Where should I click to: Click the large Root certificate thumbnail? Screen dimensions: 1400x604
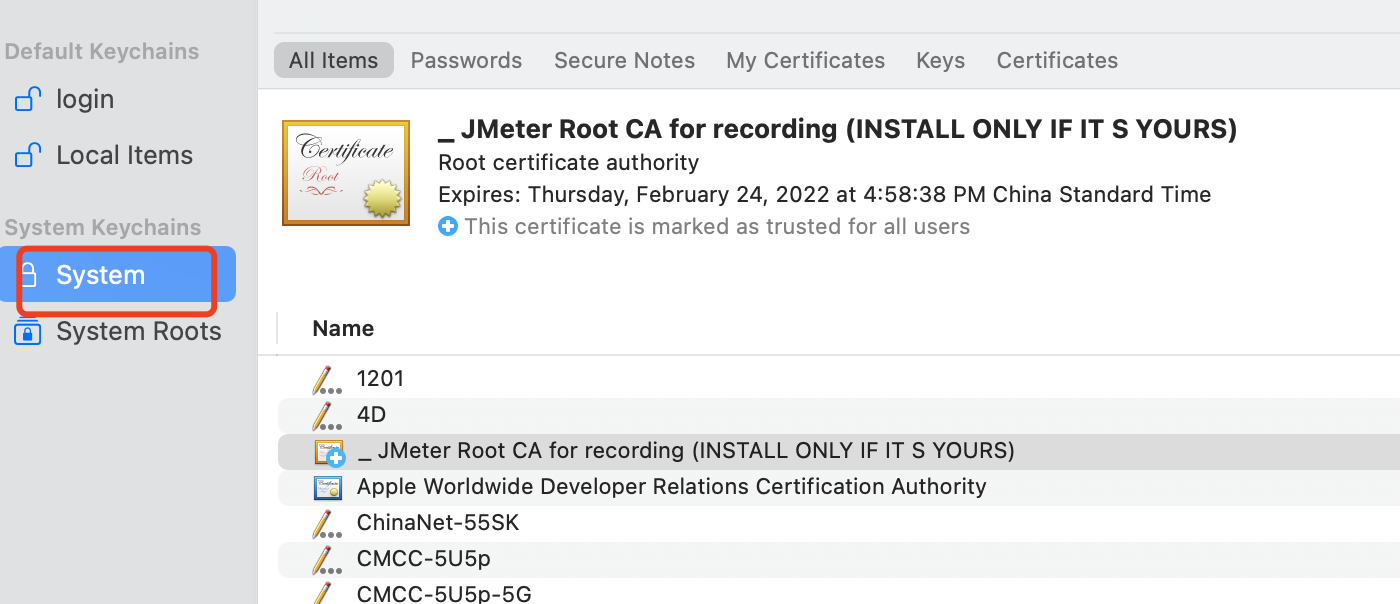click(346, 173)
